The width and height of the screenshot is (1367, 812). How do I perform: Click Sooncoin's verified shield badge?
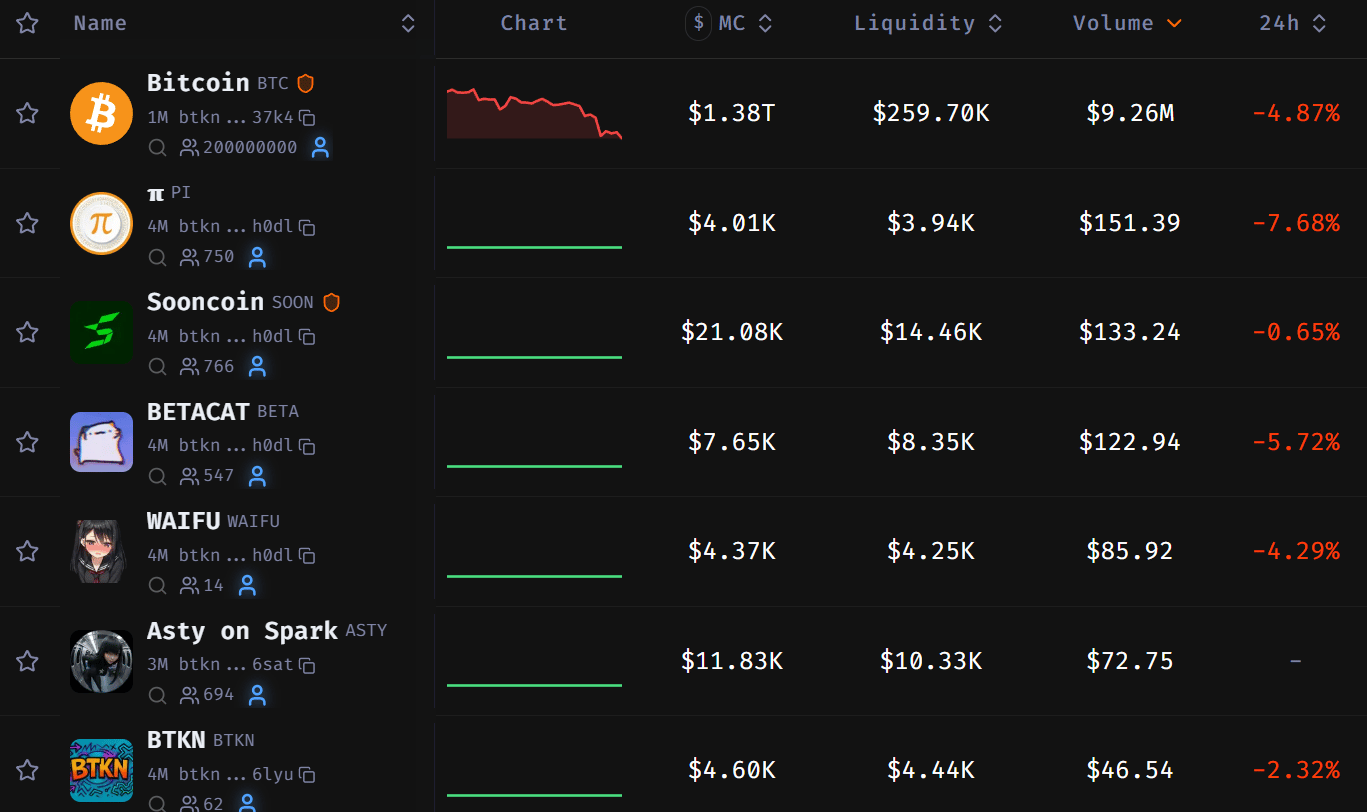[x=332, y=302]
